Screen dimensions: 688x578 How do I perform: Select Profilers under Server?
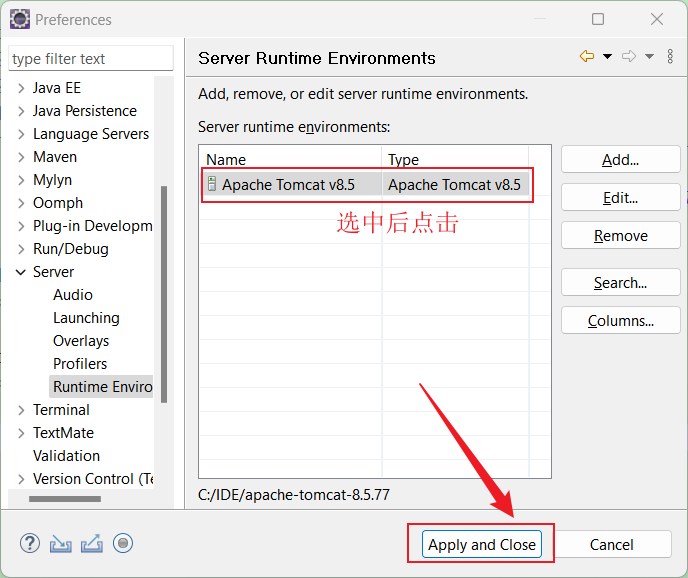point(80,364)
